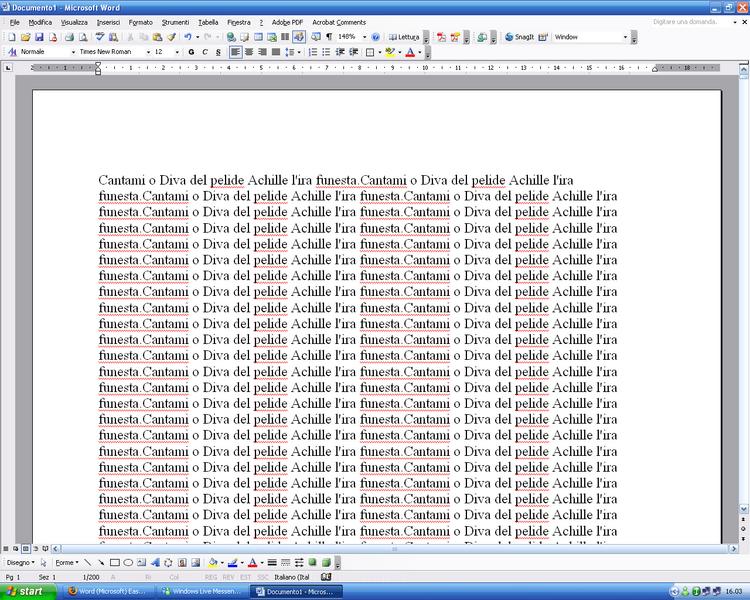Click the Windows start button
Screen dimensions: 750x600
(28, 591)
